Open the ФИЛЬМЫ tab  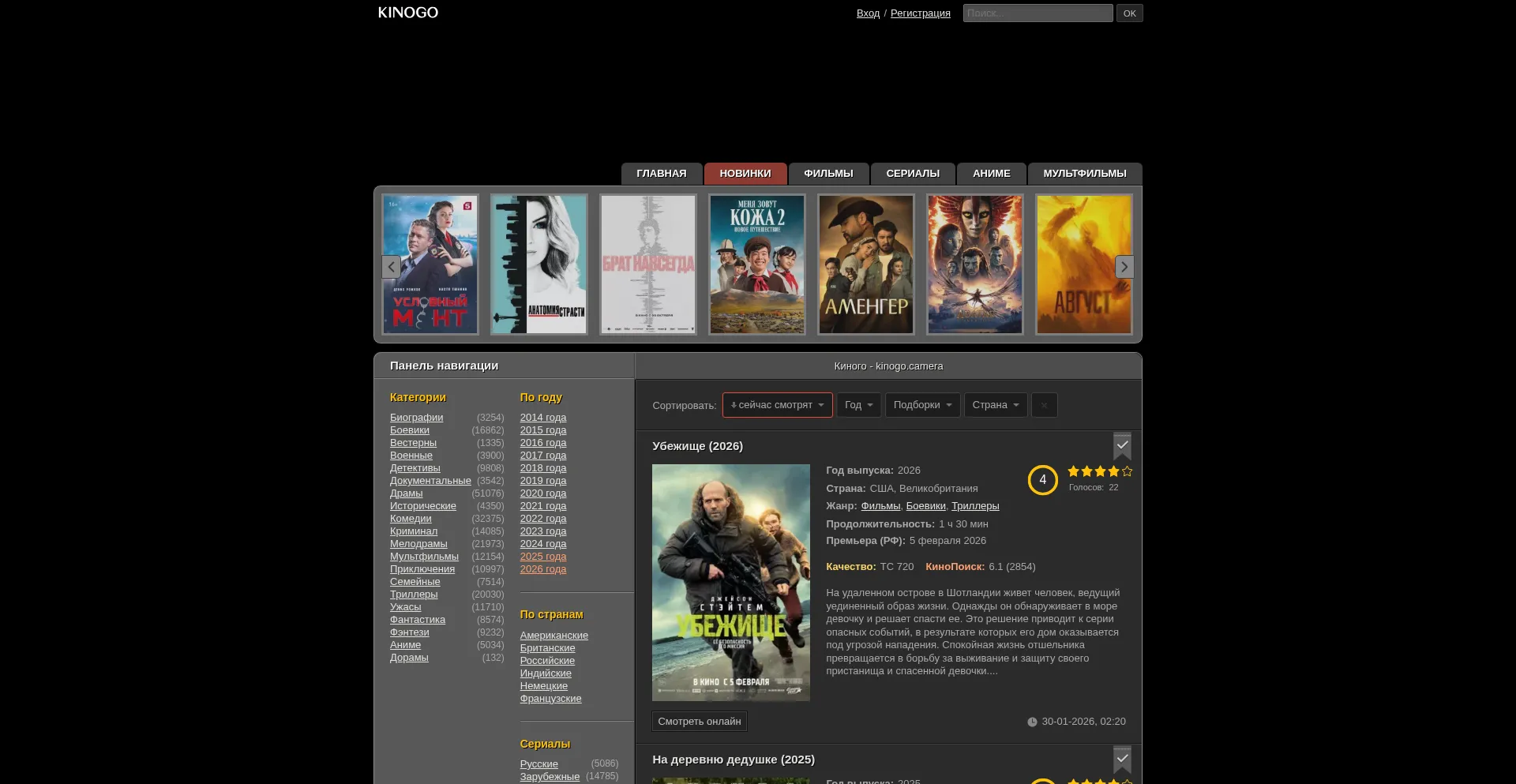[828, 174]
